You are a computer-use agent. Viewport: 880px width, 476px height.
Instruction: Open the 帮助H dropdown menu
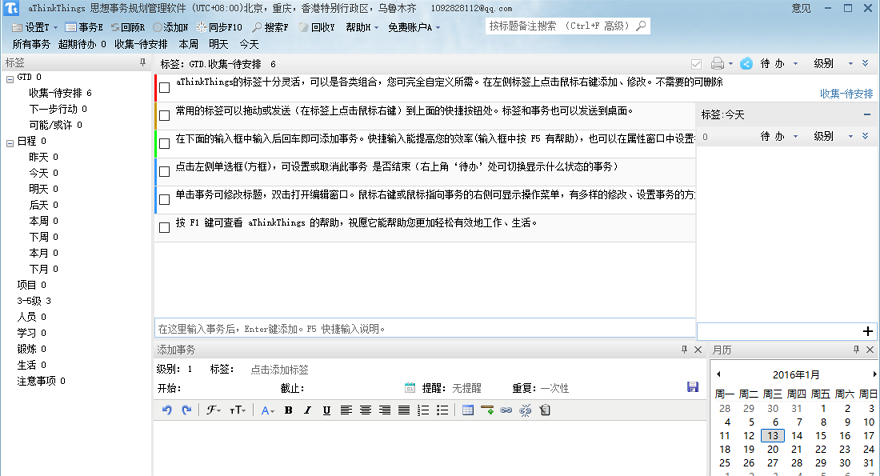click(362, 27)
